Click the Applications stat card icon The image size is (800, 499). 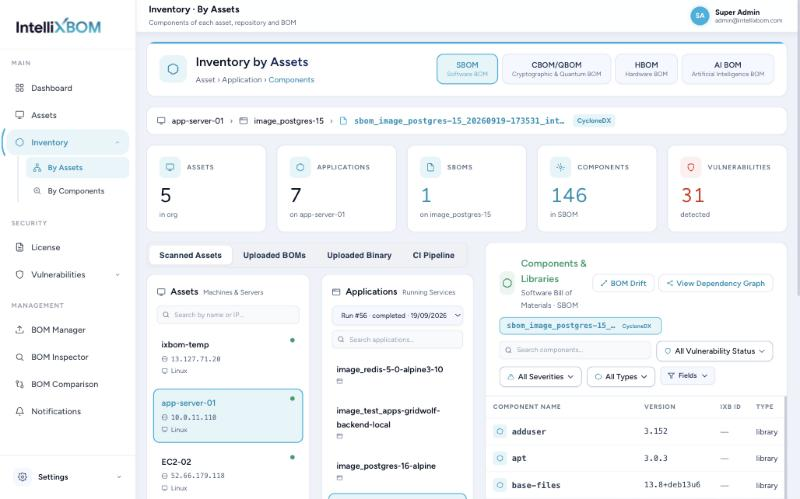[300, 167]
